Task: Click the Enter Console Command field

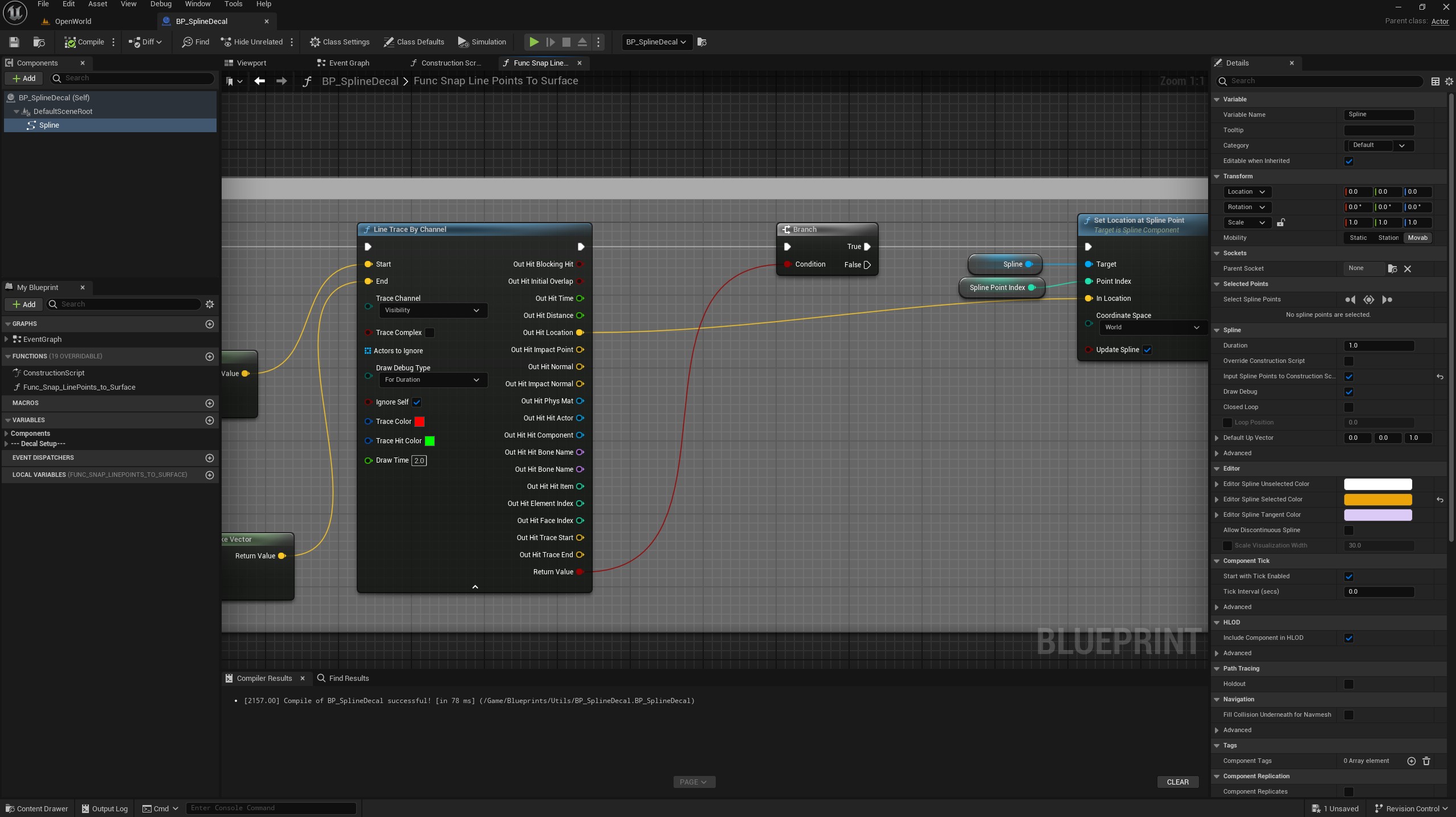Action: pyautogui.click(x=271, y=808)
